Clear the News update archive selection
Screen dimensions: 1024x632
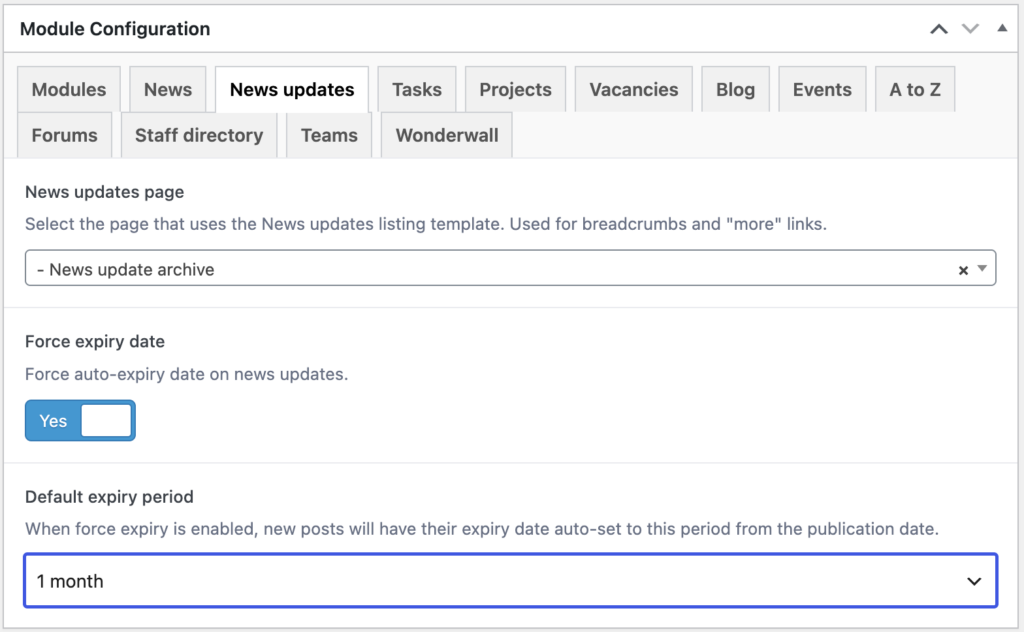pyautogui.click(x=963, y=270)
